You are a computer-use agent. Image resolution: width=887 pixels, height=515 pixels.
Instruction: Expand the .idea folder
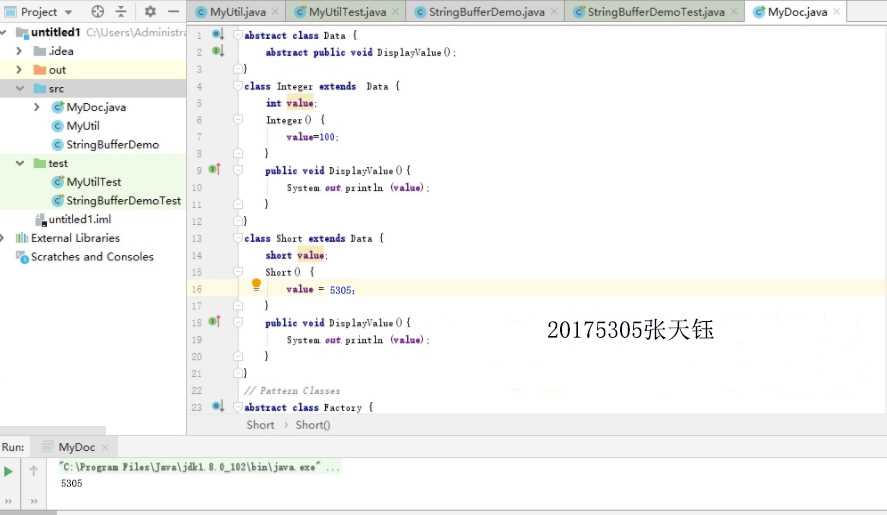click(20, 51)
